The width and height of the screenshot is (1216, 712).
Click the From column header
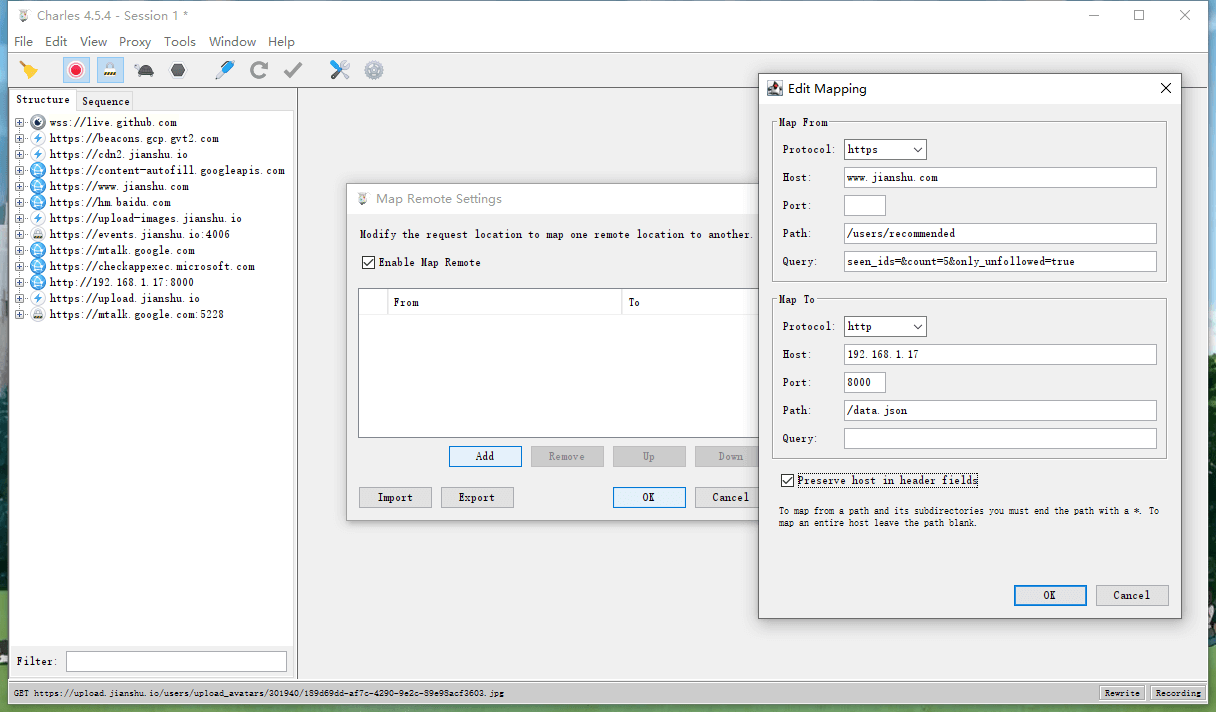tap(503, 302)
